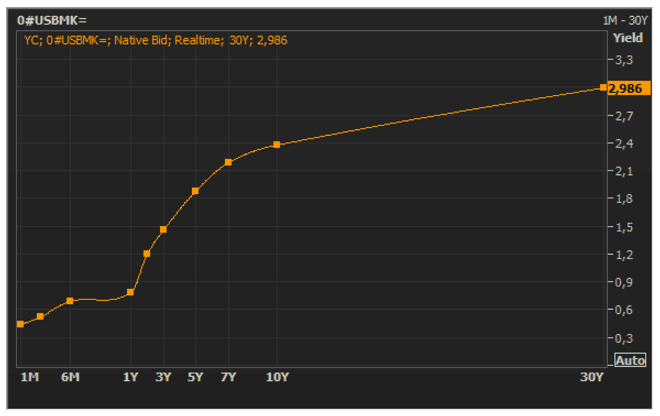Select the 10Y yield curve marker
This screenshot has width=660, height=416.
[x=277, y=145]
